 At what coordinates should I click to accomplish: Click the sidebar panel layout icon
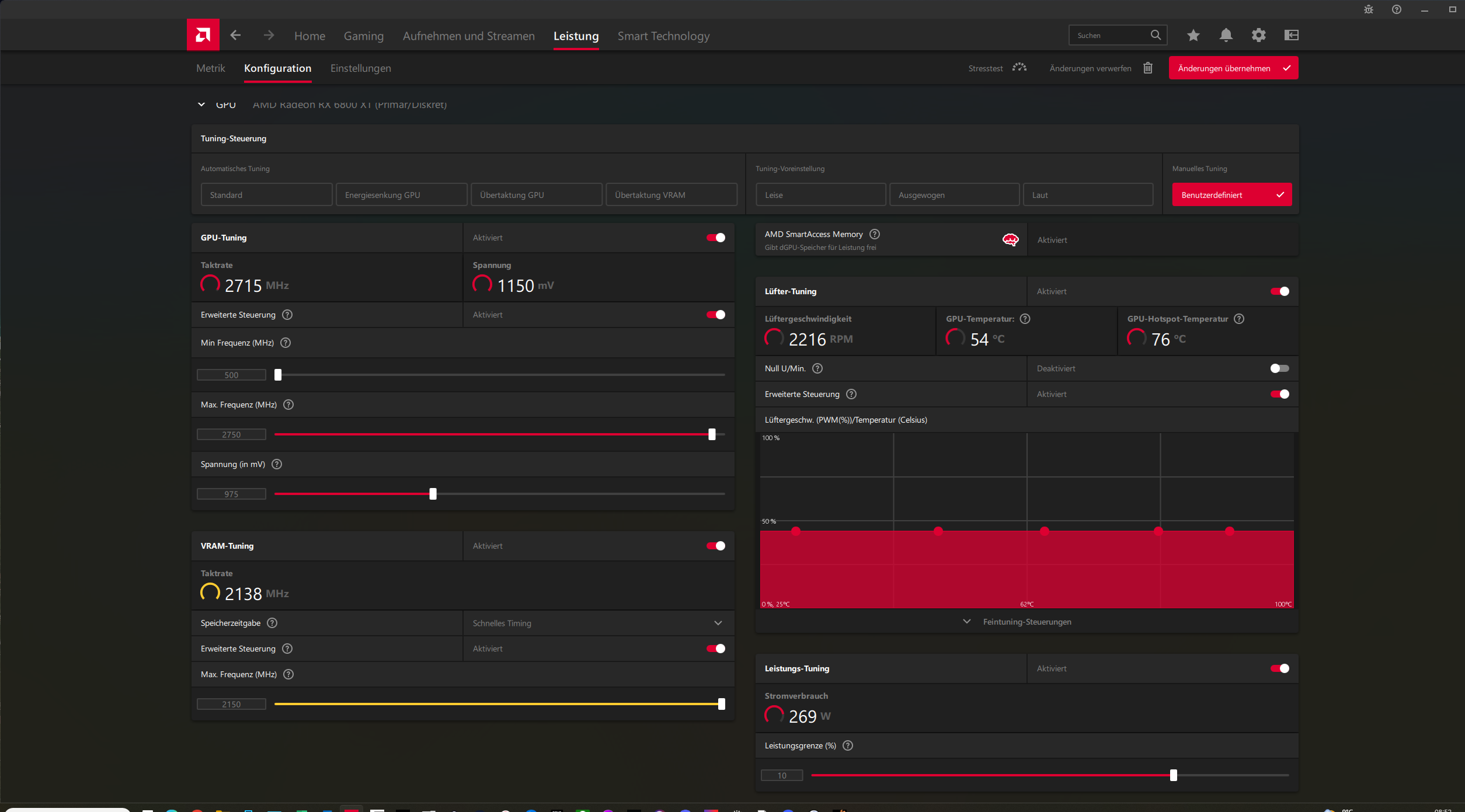click(x=1291, y=35)
